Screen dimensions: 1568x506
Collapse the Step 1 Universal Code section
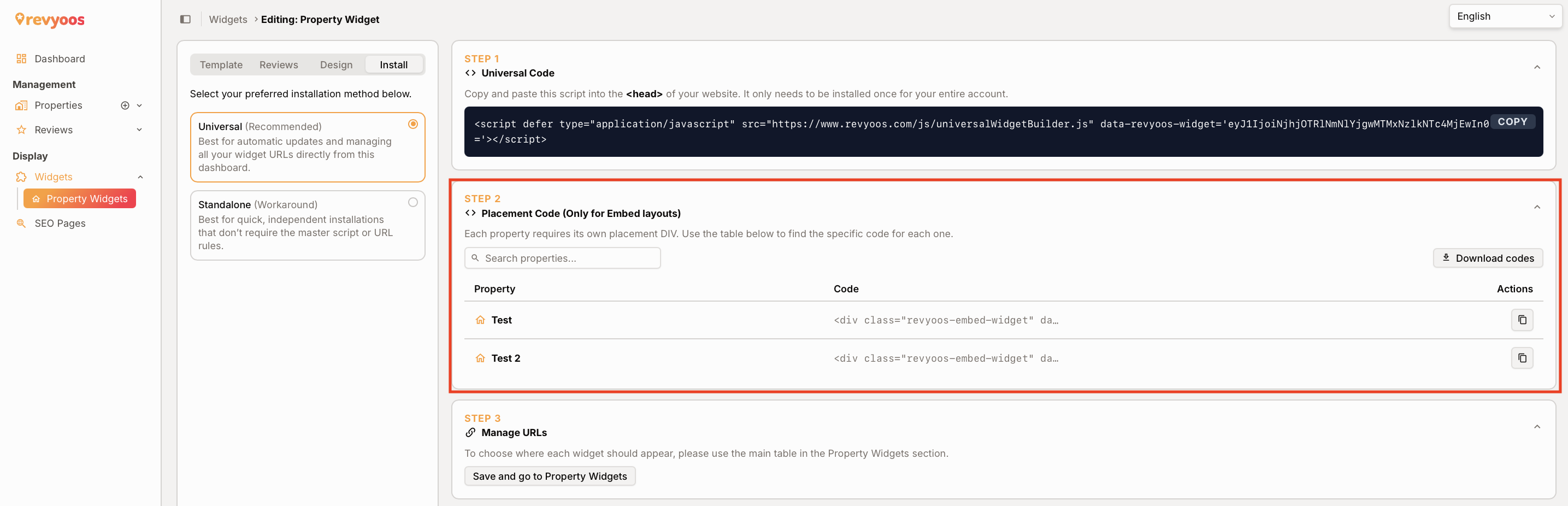[1537, 67]
